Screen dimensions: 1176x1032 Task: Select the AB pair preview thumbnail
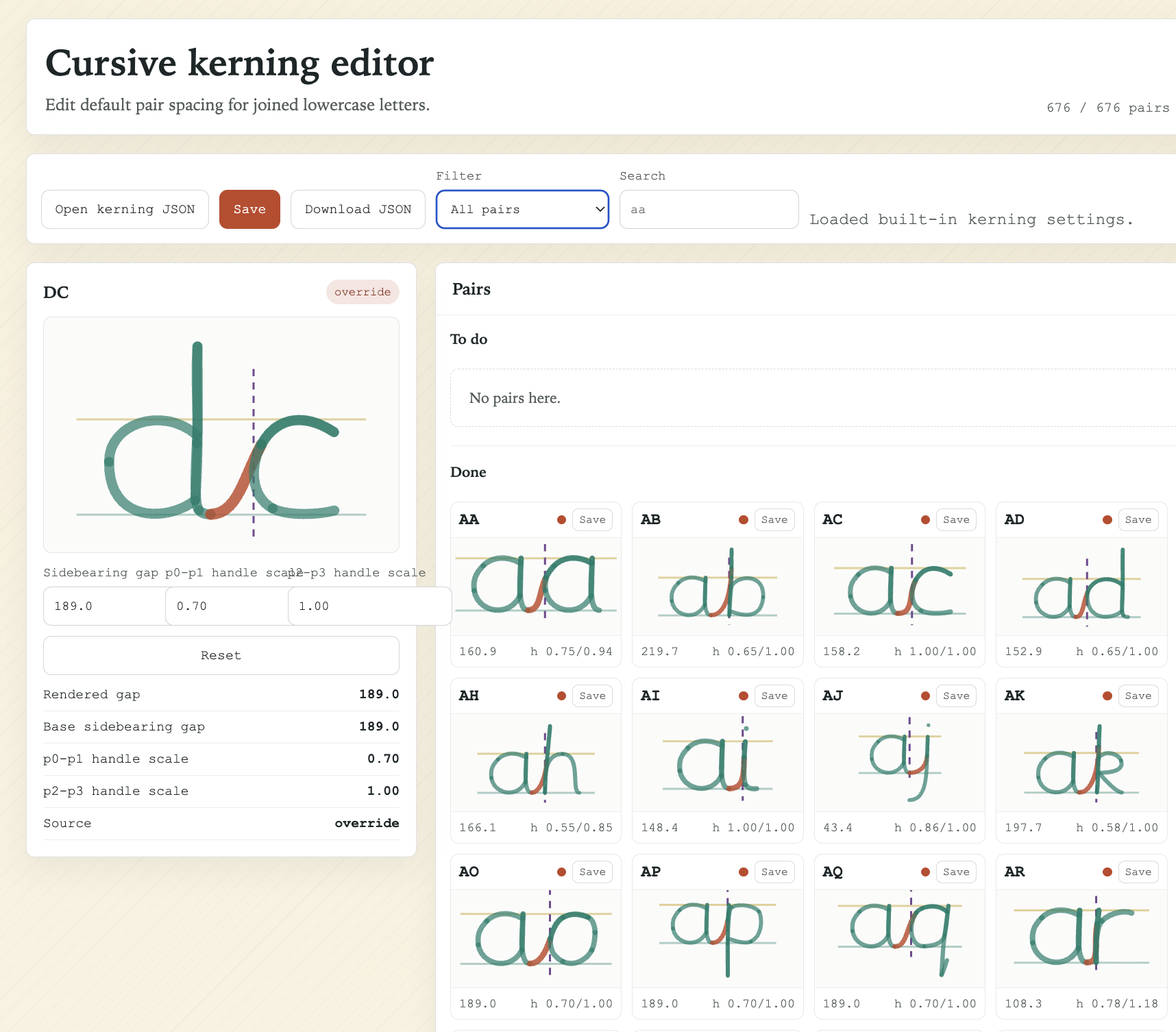point(718,587)
